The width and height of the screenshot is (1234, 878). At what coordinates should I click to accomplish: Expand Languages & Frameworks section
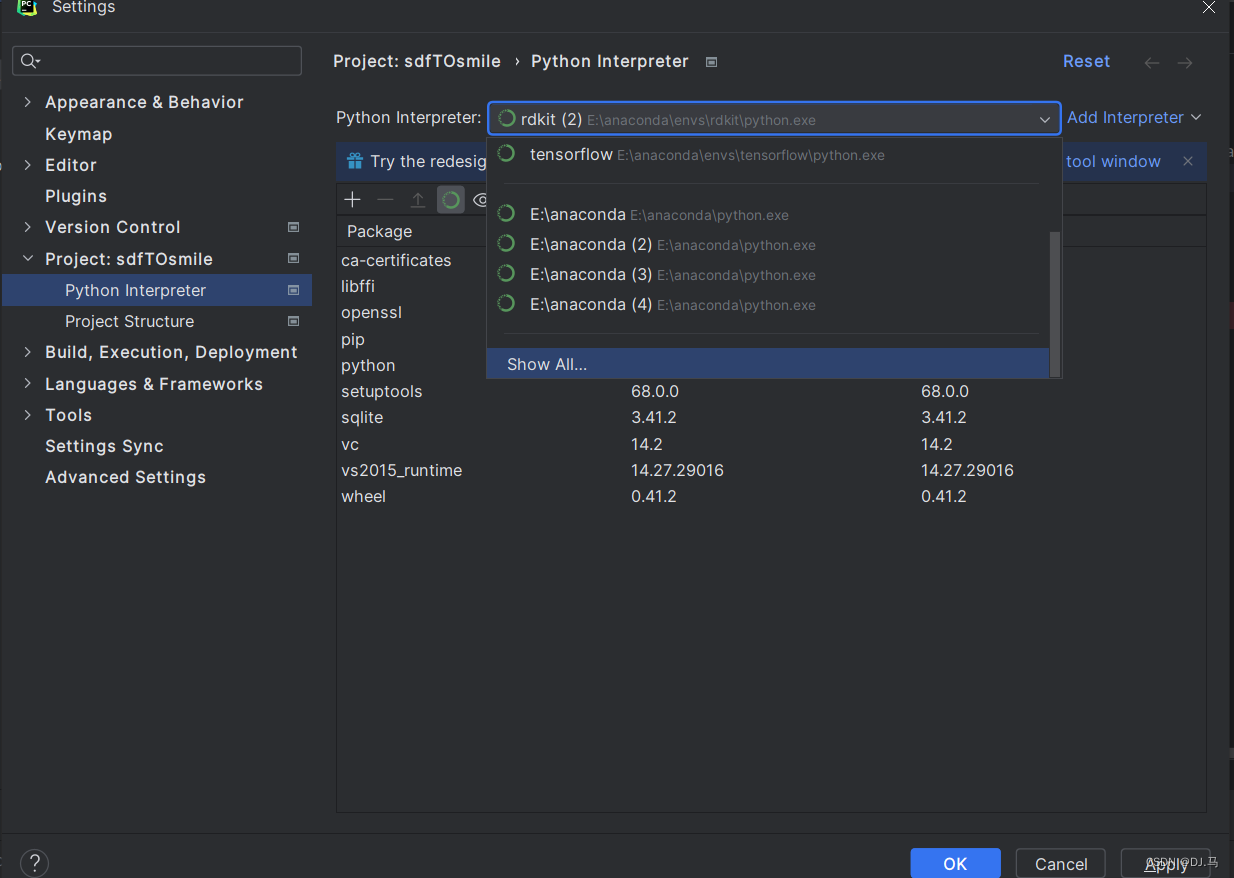[x=27, y=384]
